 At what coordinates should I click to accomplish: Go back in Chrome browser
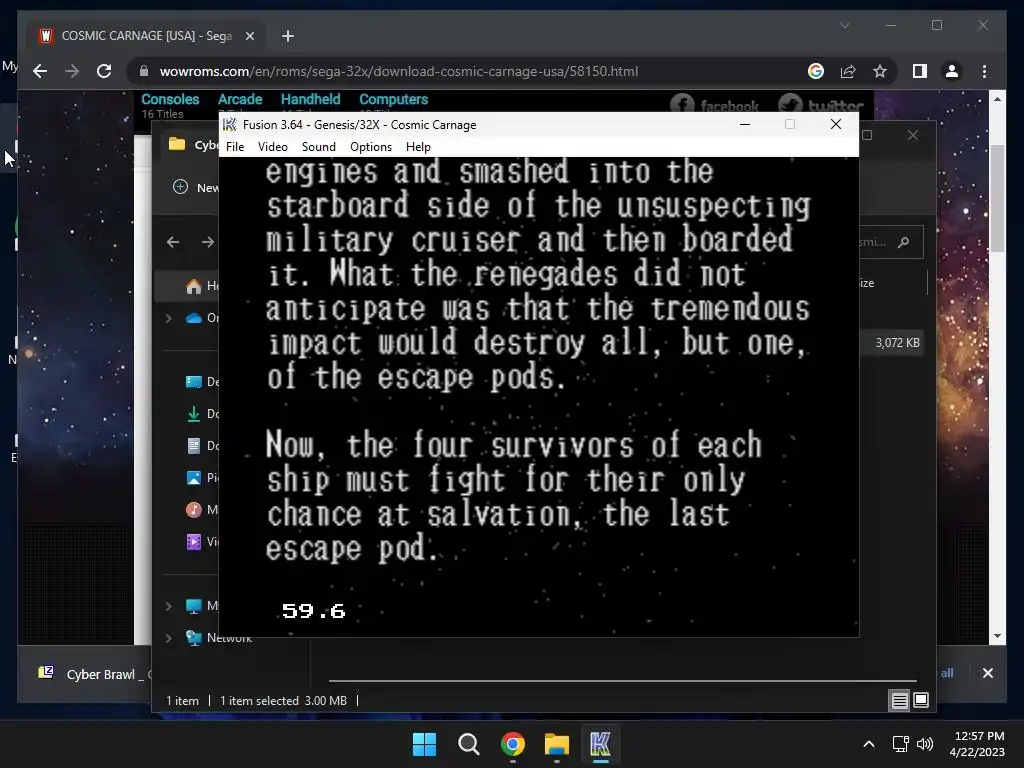40,71
